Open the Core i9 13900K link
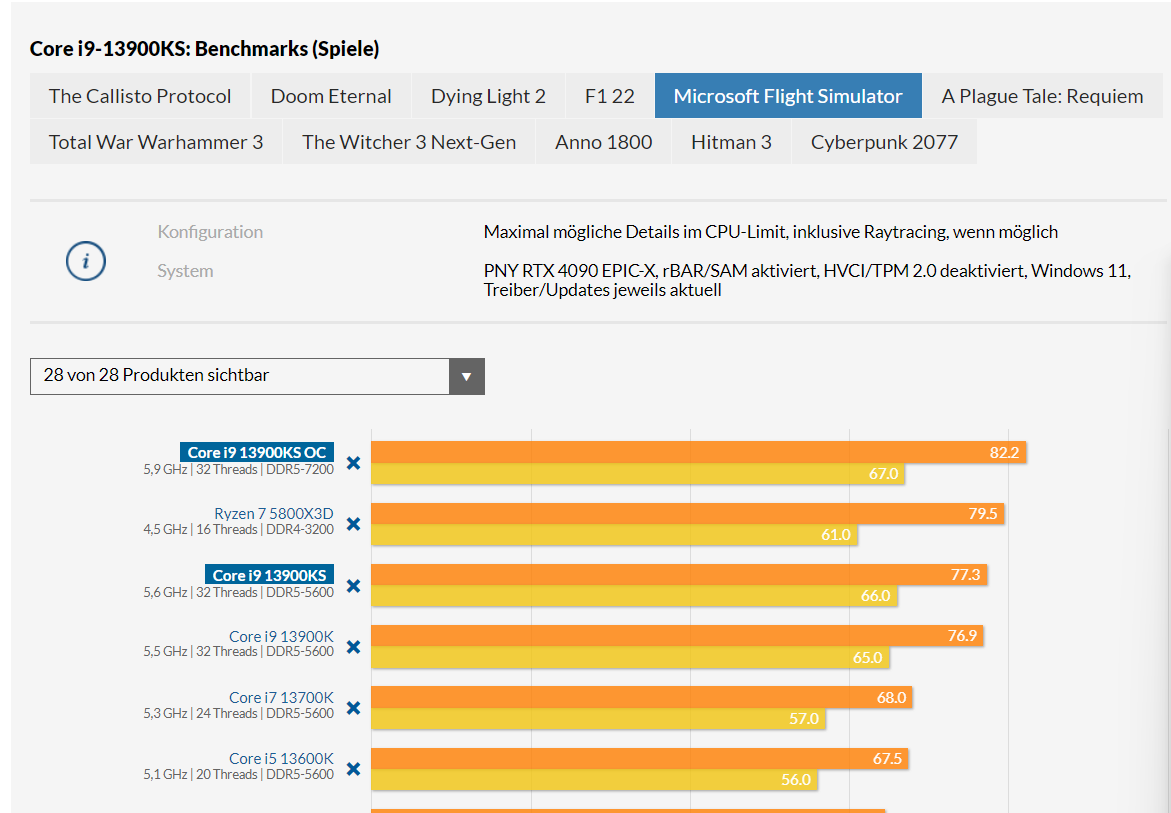This screenshot has height=813, width=1171. point(281,637)
